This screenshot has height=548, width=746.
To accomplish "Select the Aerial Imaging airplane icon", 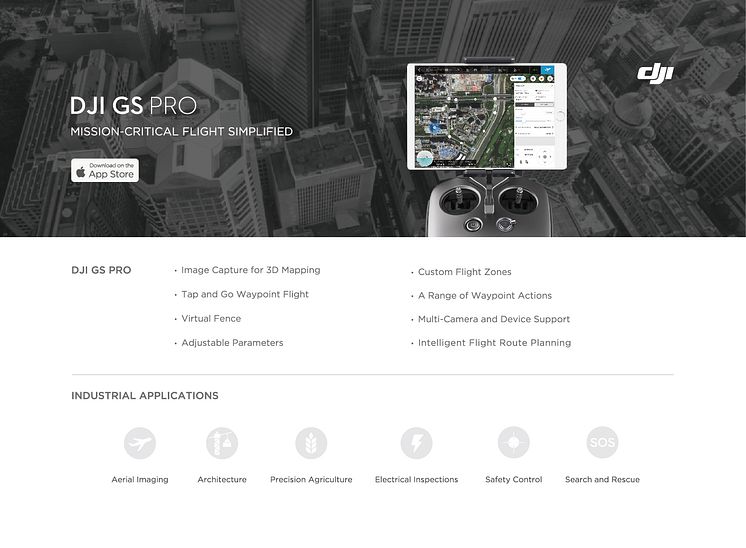I will (140, 443).
